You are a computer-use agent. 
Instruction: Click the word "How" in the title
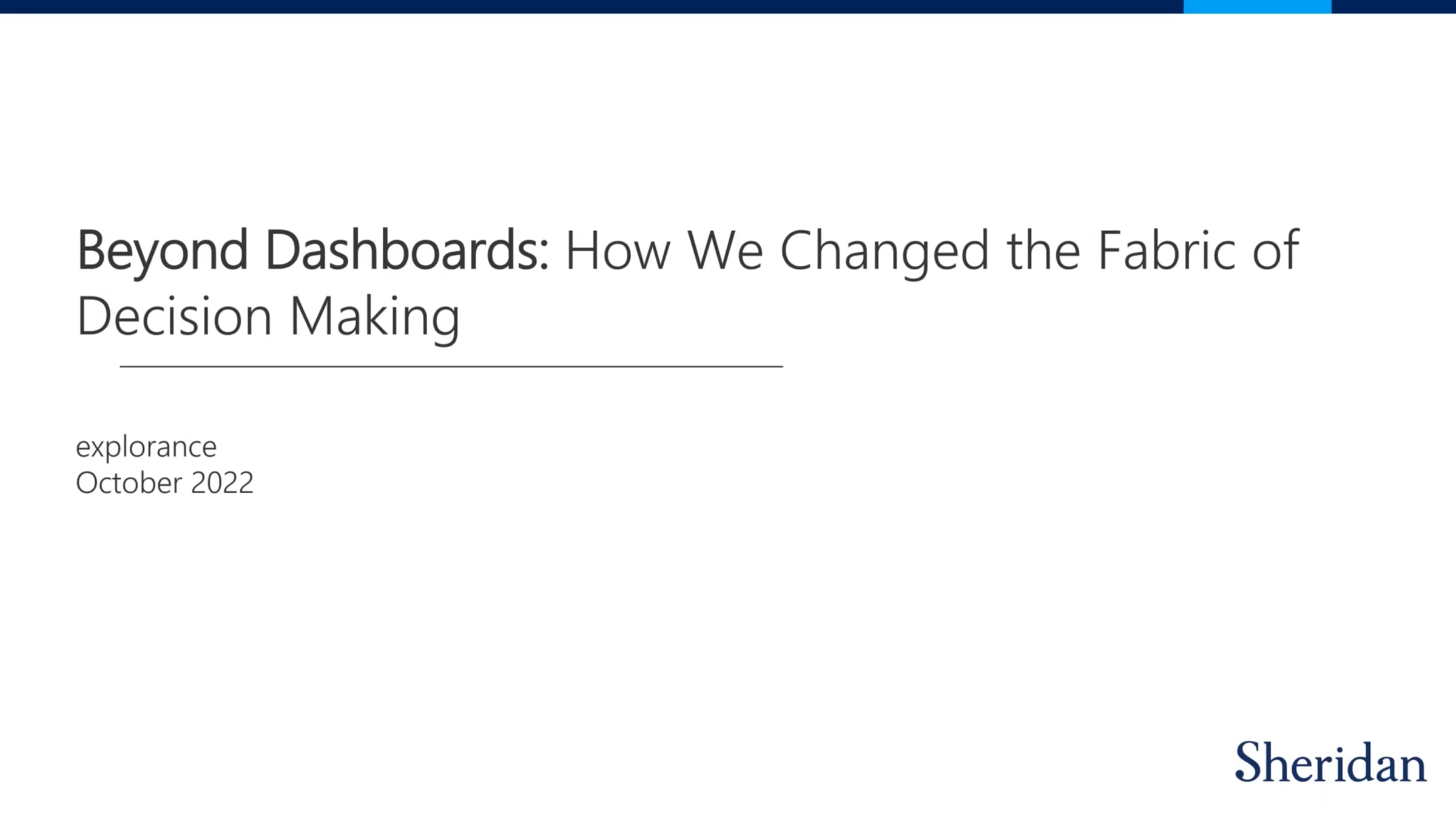[618, 251]
